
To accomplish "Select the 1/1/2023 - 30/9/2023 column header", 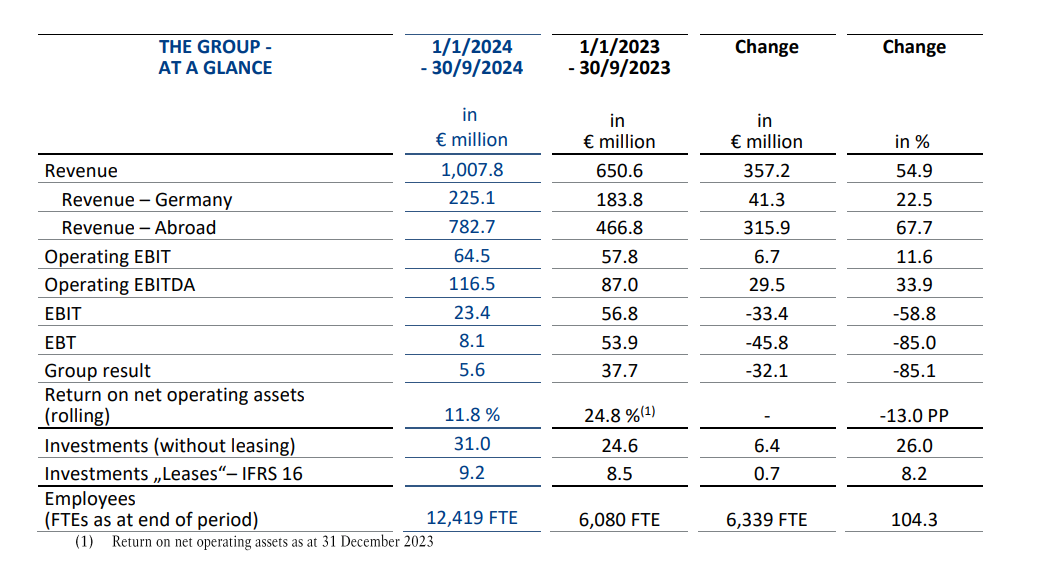I will [619, 57].
